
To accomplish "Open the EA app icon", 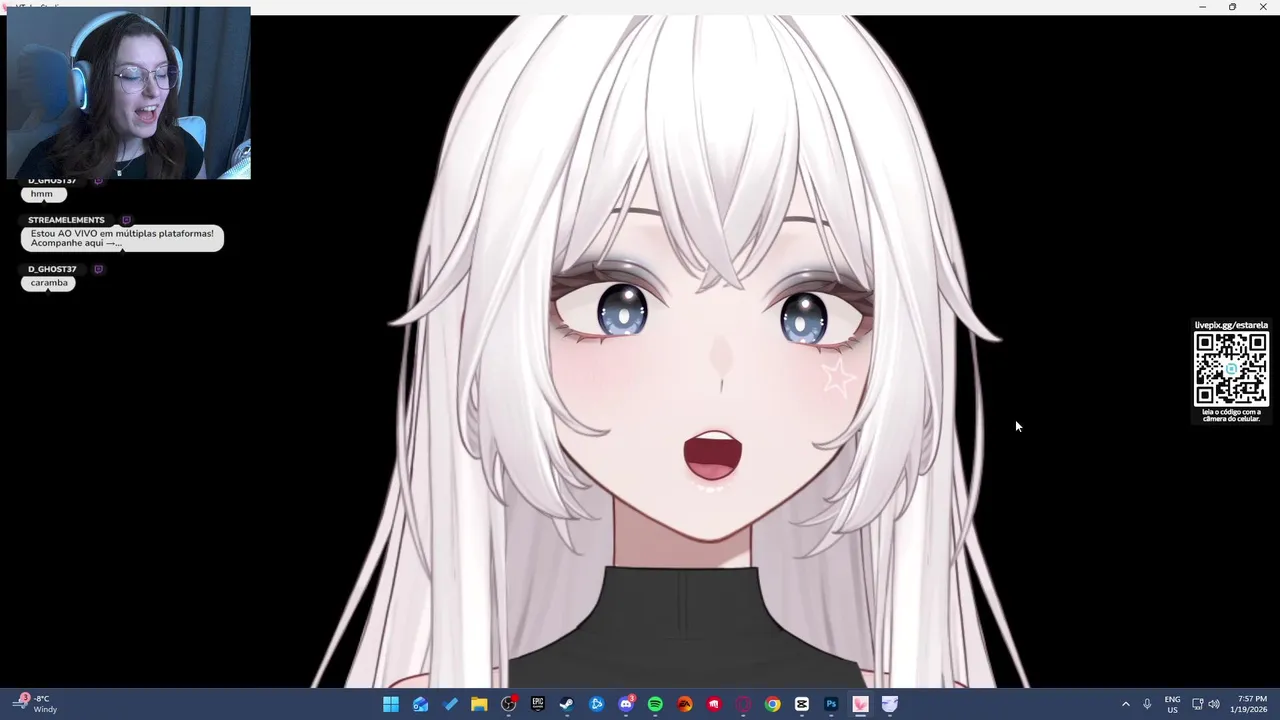I will (685, 704).
